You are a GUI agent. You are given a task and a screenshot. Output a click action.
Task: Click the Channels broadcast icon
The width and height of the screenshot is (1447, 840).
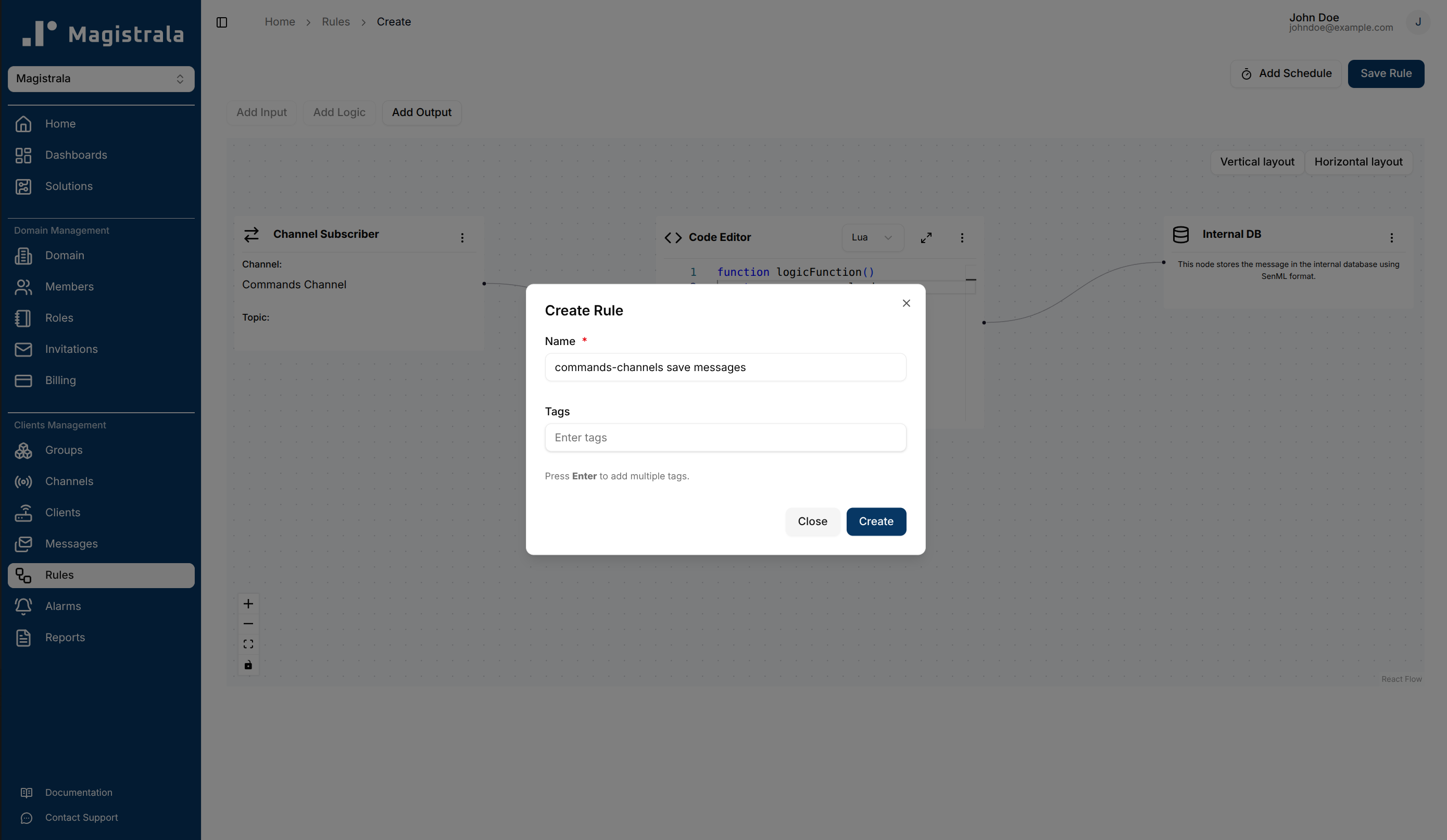pos(23,481)
